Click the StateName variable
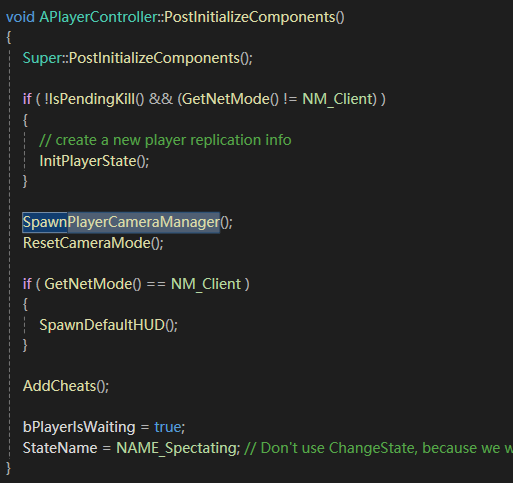The width and height of the screenshot is (513, 483). [60, 448]
